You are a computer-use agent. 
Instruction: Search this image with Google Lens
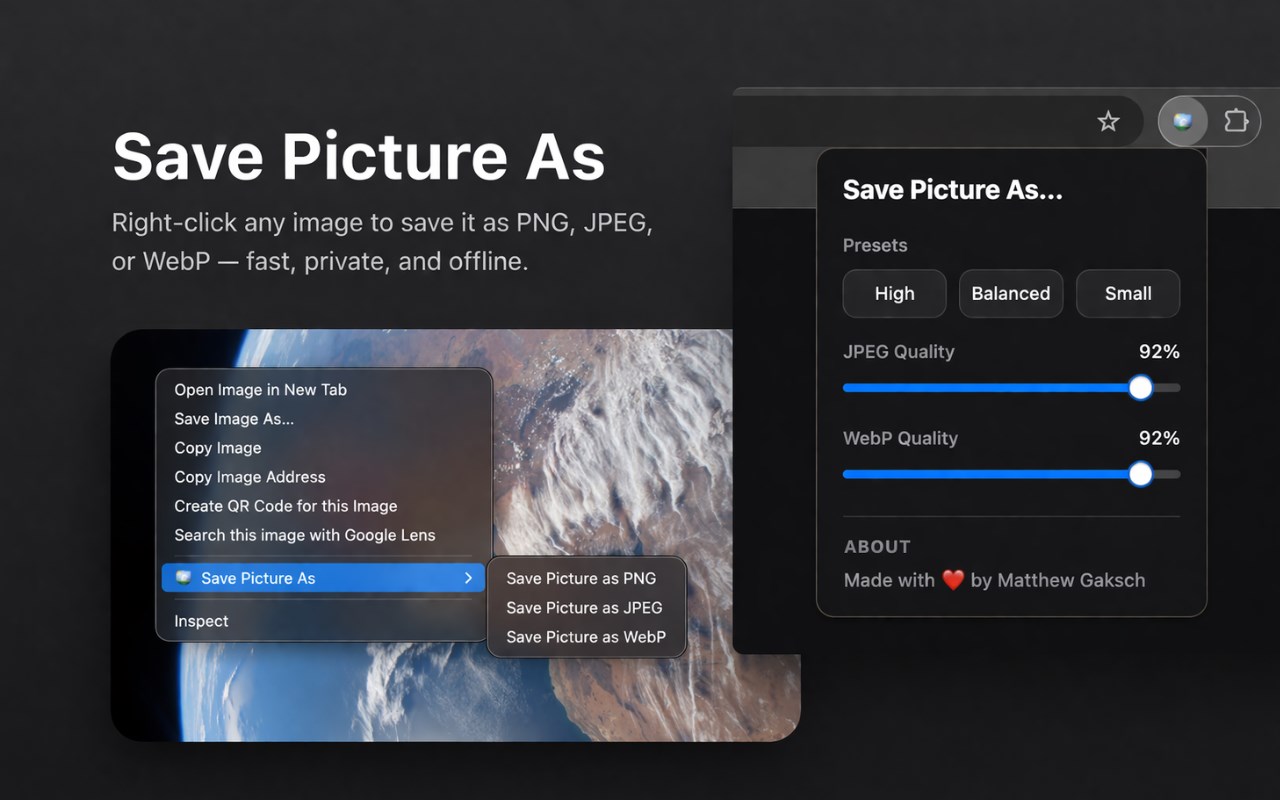[x=304, y=535]
